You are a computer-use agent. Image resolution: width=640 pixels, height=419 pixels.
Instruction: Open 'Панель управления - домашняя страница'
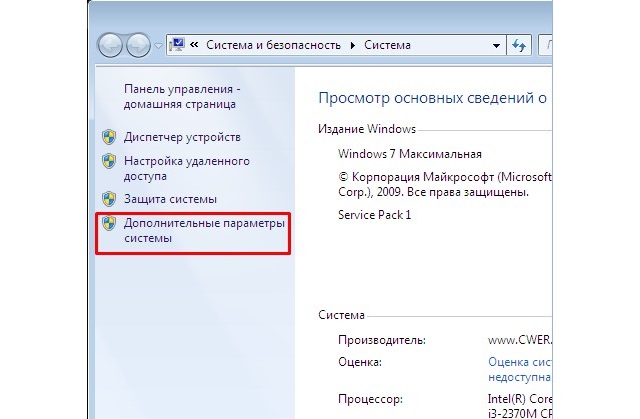click(x=182, y=96)
